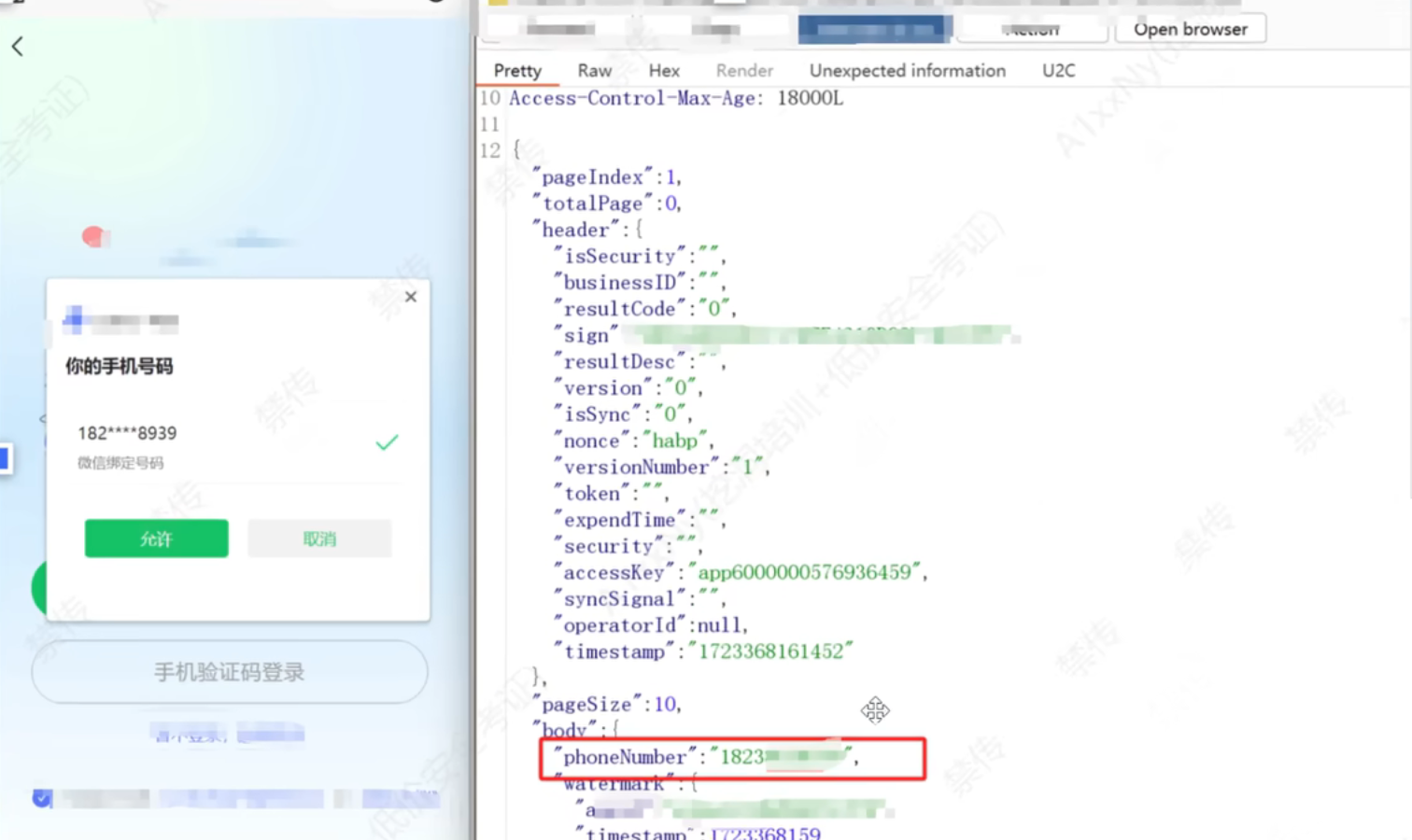Click the green checkmark beside 182****8939
Screen dimensions: 1412x840
click(387, 442)
